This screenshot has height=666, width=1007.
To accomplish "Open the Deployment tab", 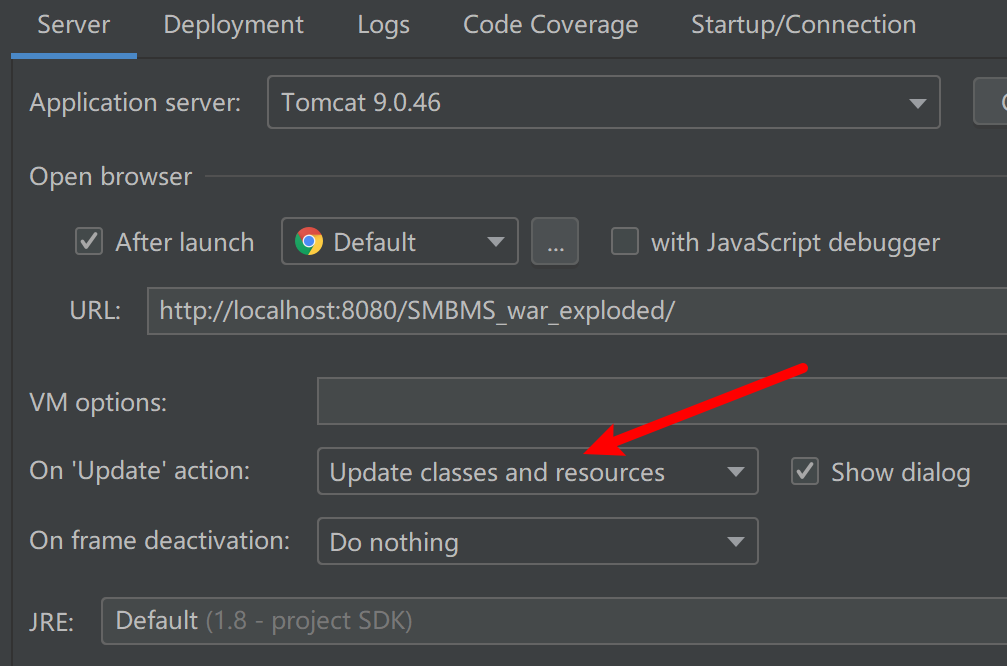I will point(233,26).
